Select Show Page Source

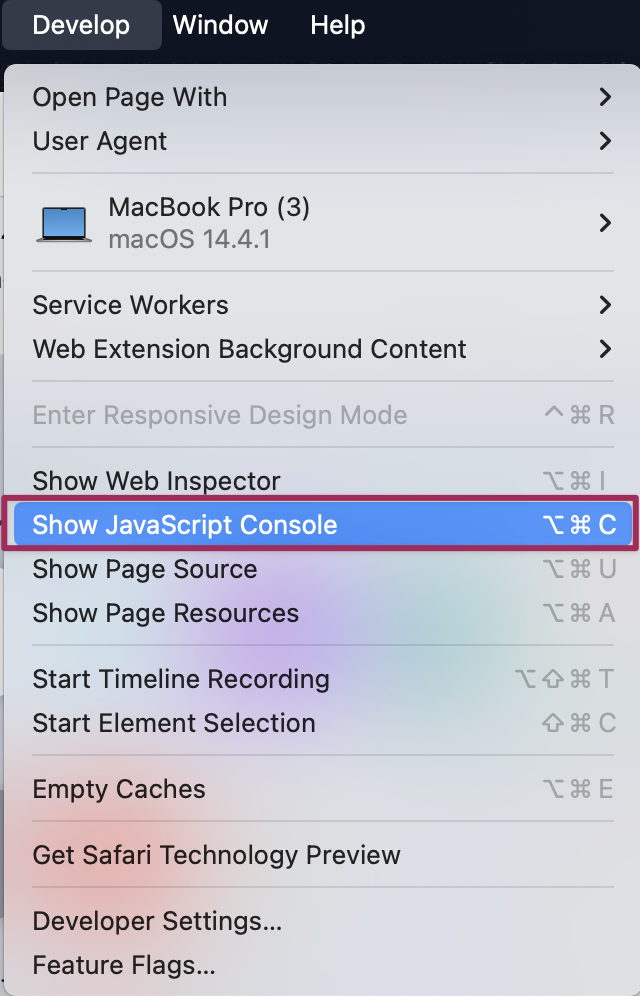click(x=145, y=569)
